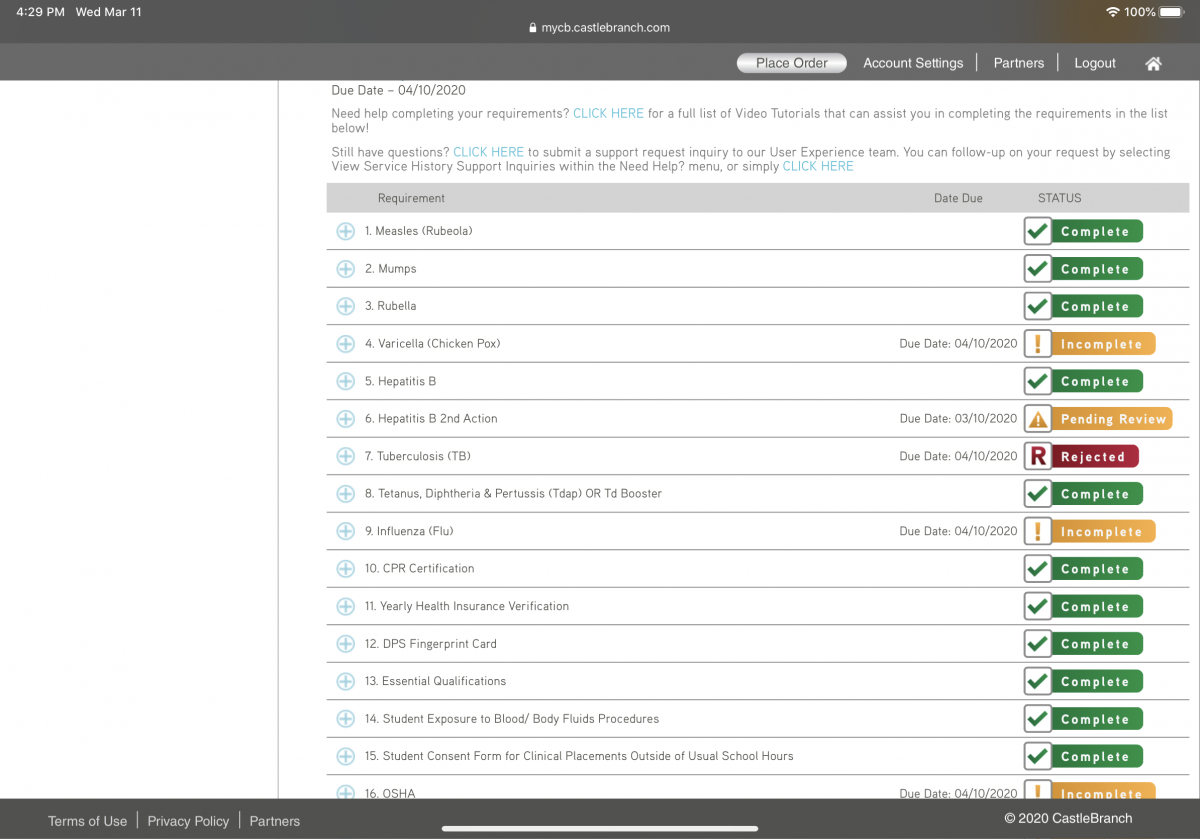This screenshot has height=839, width=1200.
Task: Expand the Varicella (Chicken Pox) requirement
Action: point(345,344)
